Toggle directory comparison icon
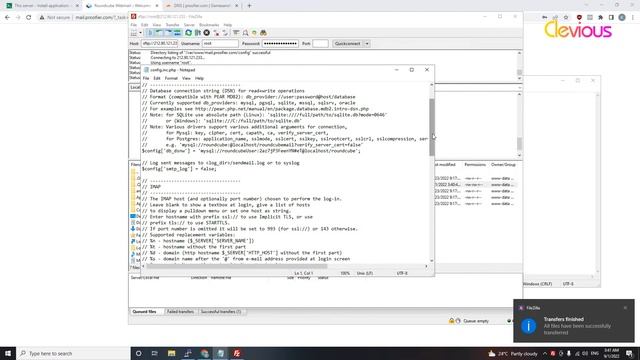 245,33
